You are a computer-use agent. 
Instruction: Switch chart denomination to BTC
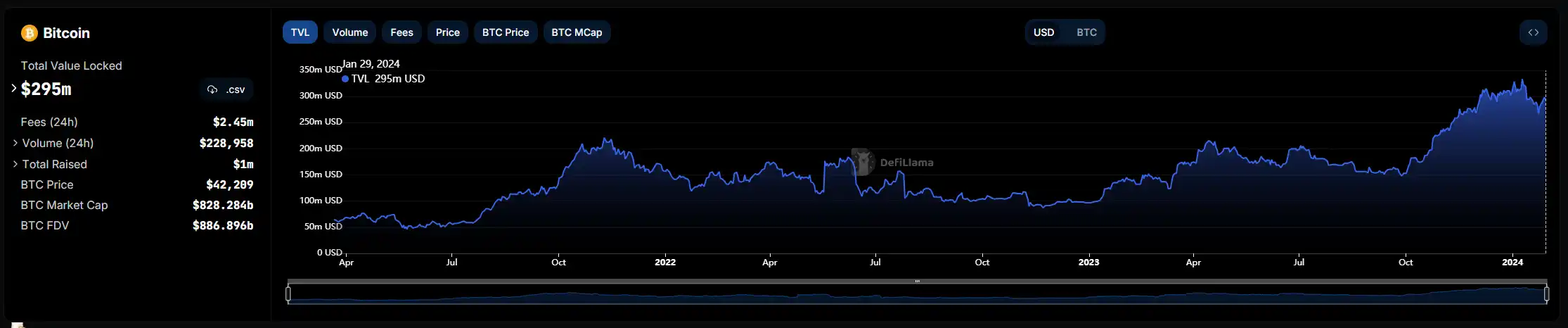[1086, 32]
